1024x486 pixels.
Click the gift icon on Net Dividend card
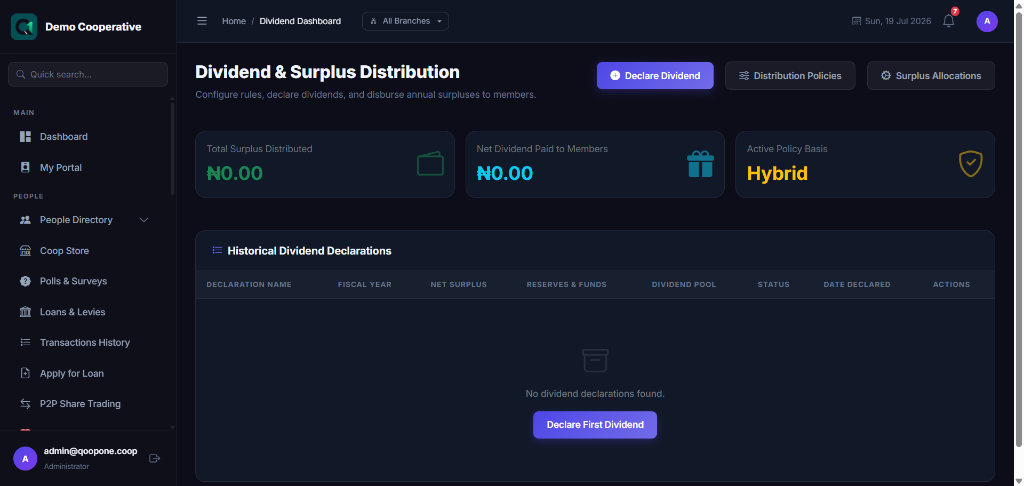(700, 164)
